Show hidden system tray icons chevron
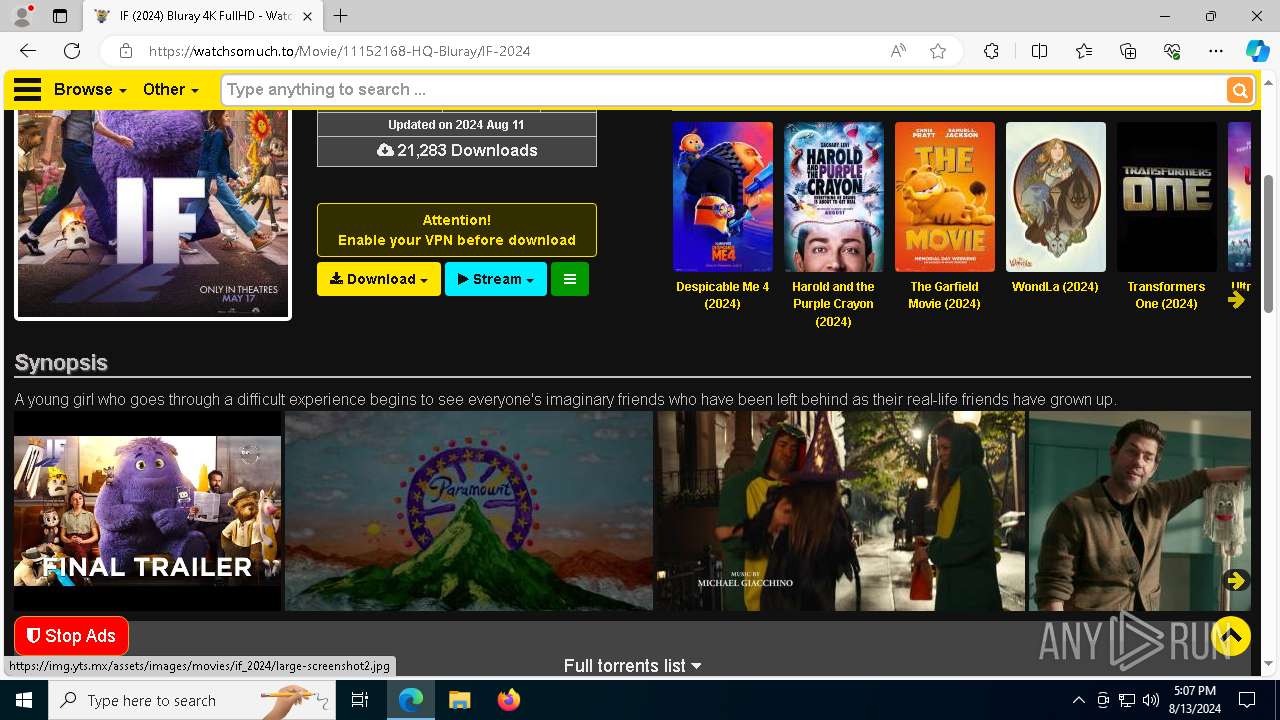1280x720 pixels. point(1078,700)
